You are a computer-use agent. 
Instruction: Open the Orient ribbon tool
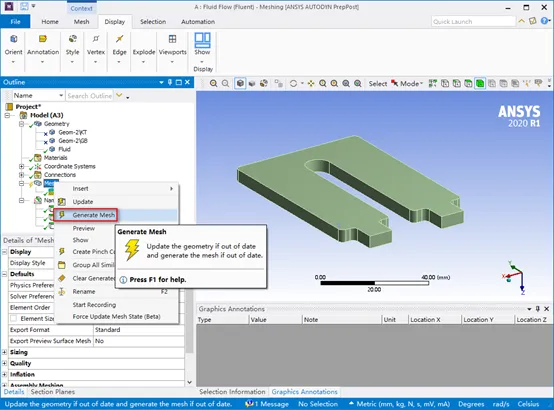13,49
